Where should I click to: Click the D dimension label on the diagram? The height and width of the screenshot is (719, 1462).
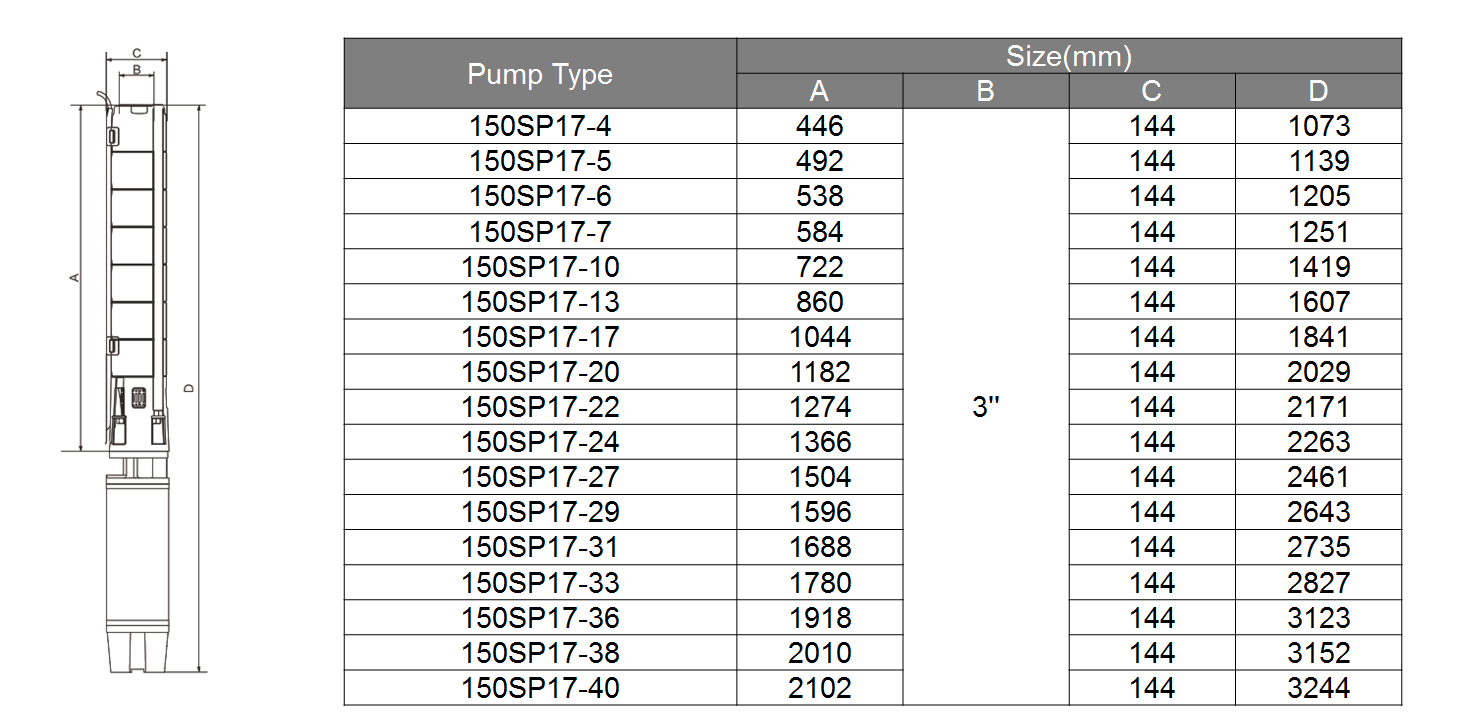pos(188,388)
